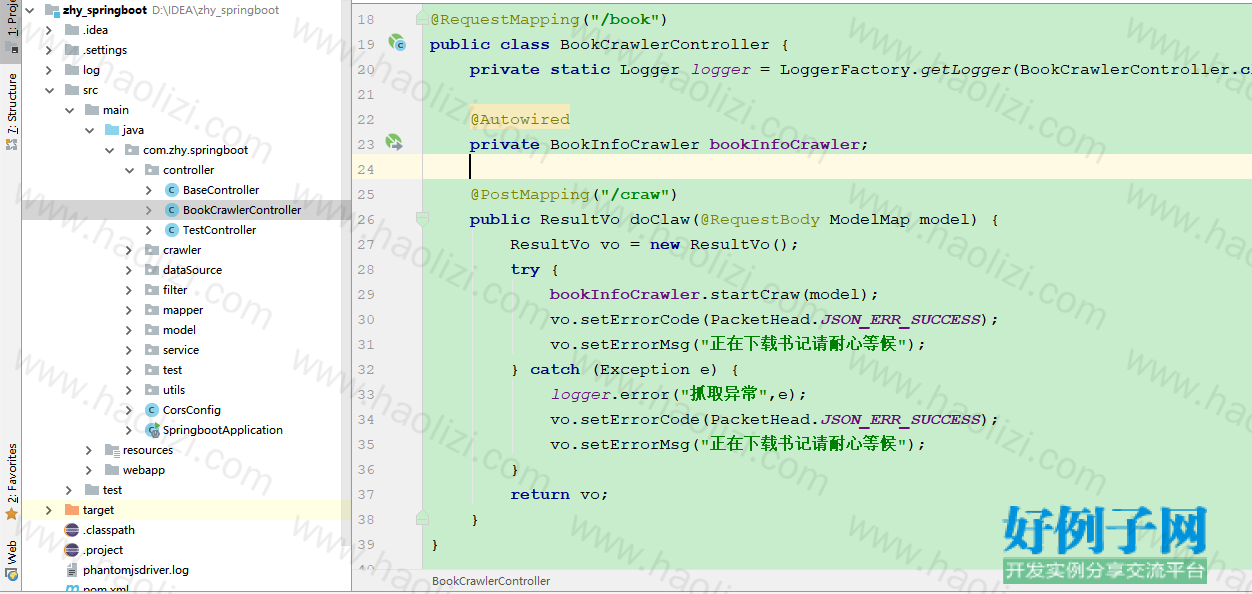Expand the resources folder
The height and width of the screenshot is (594, 1252).
(89, 450)
